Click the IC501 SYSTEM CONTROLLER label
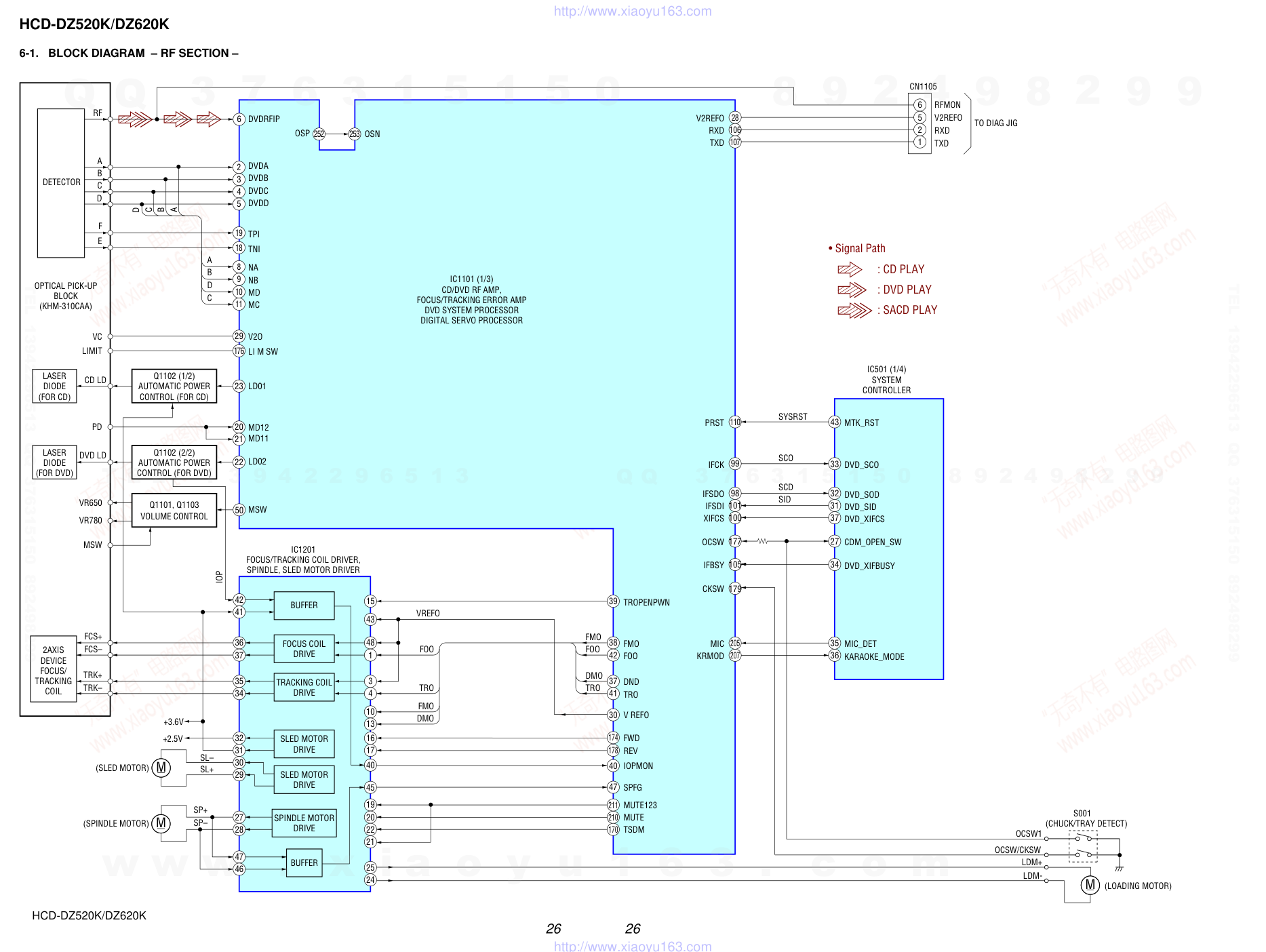 886,380
